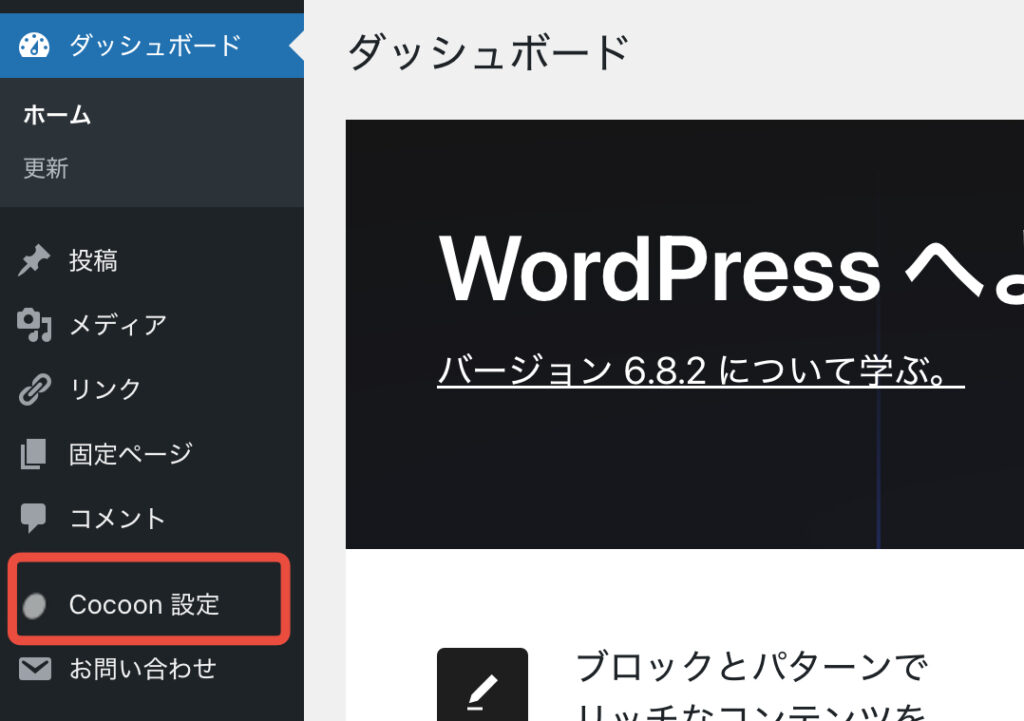This screenshot has height=721, width=1024.
Task: Open the 更新 submenu item
Action: pyautogui.click(x=46, y=168)
